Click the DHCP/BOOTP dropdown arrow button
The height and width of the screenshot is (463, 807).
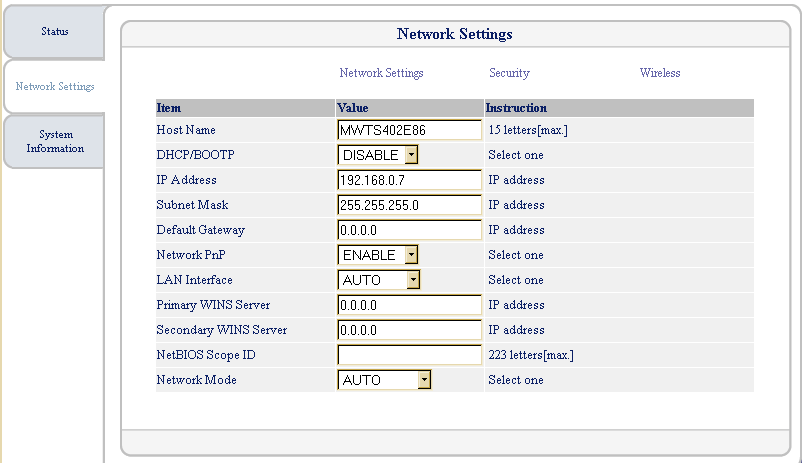point(411,155)
